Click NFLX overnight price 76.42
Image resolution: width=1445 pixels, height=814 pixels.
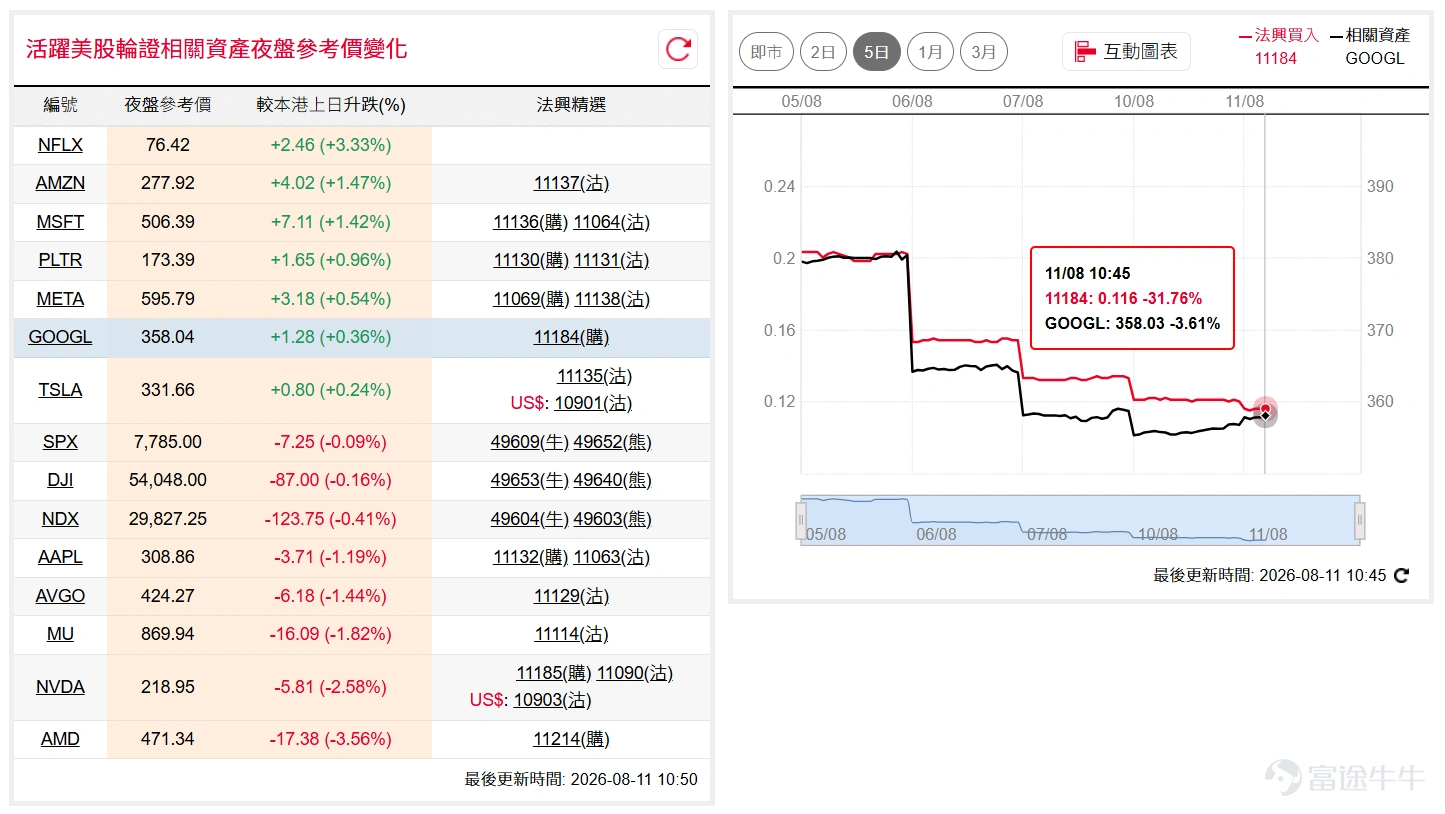pyautogui.click(x=168, y=145)
